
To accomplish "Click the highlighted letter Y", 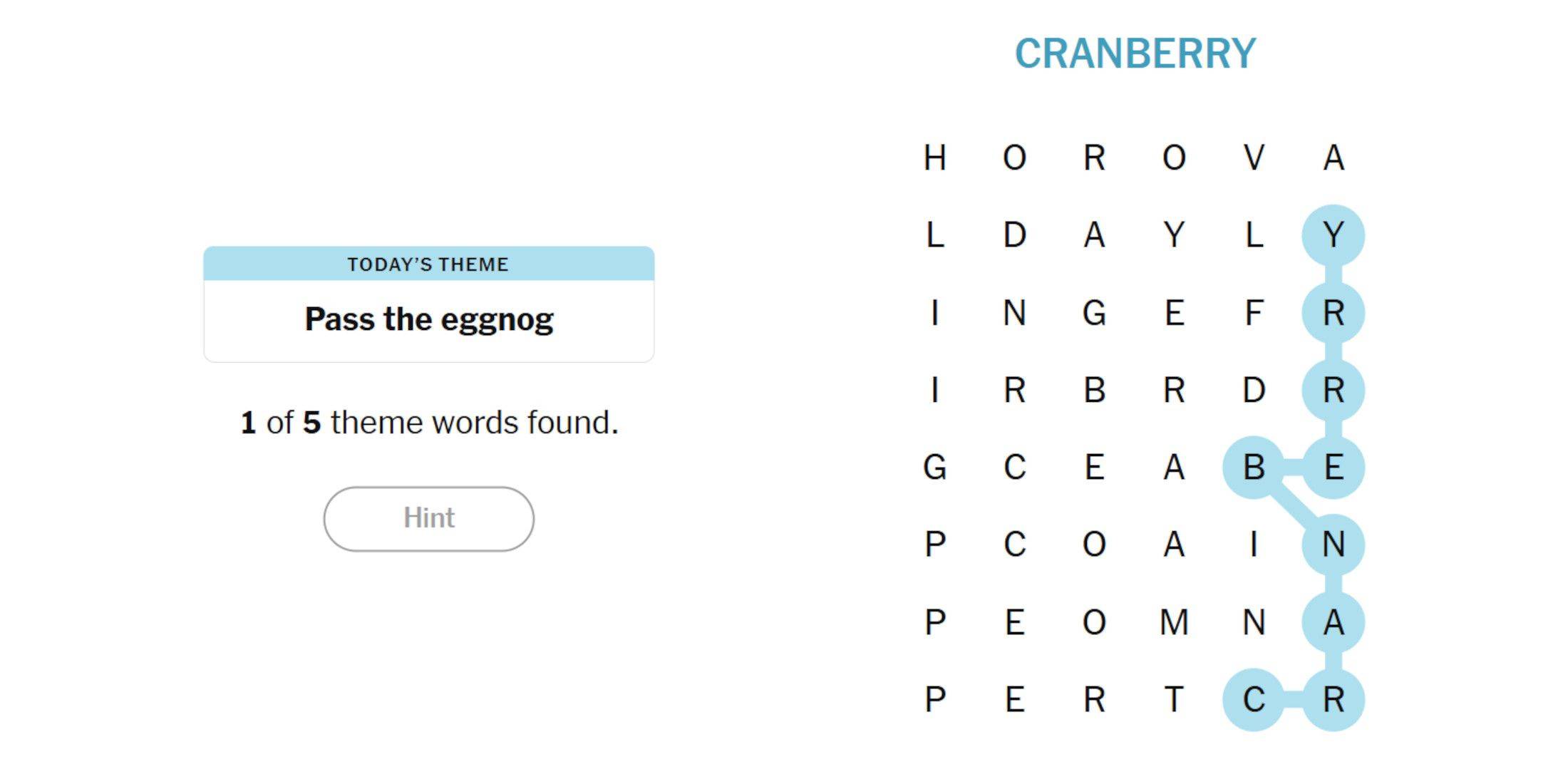I will (1333, 235).
